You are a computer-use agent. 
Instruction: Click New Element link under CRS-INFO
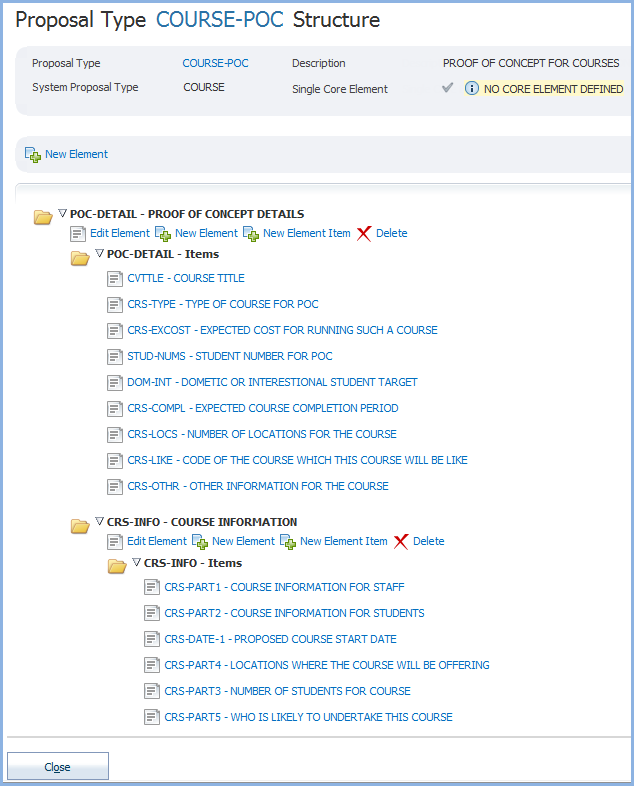click(x=243, y=541)
